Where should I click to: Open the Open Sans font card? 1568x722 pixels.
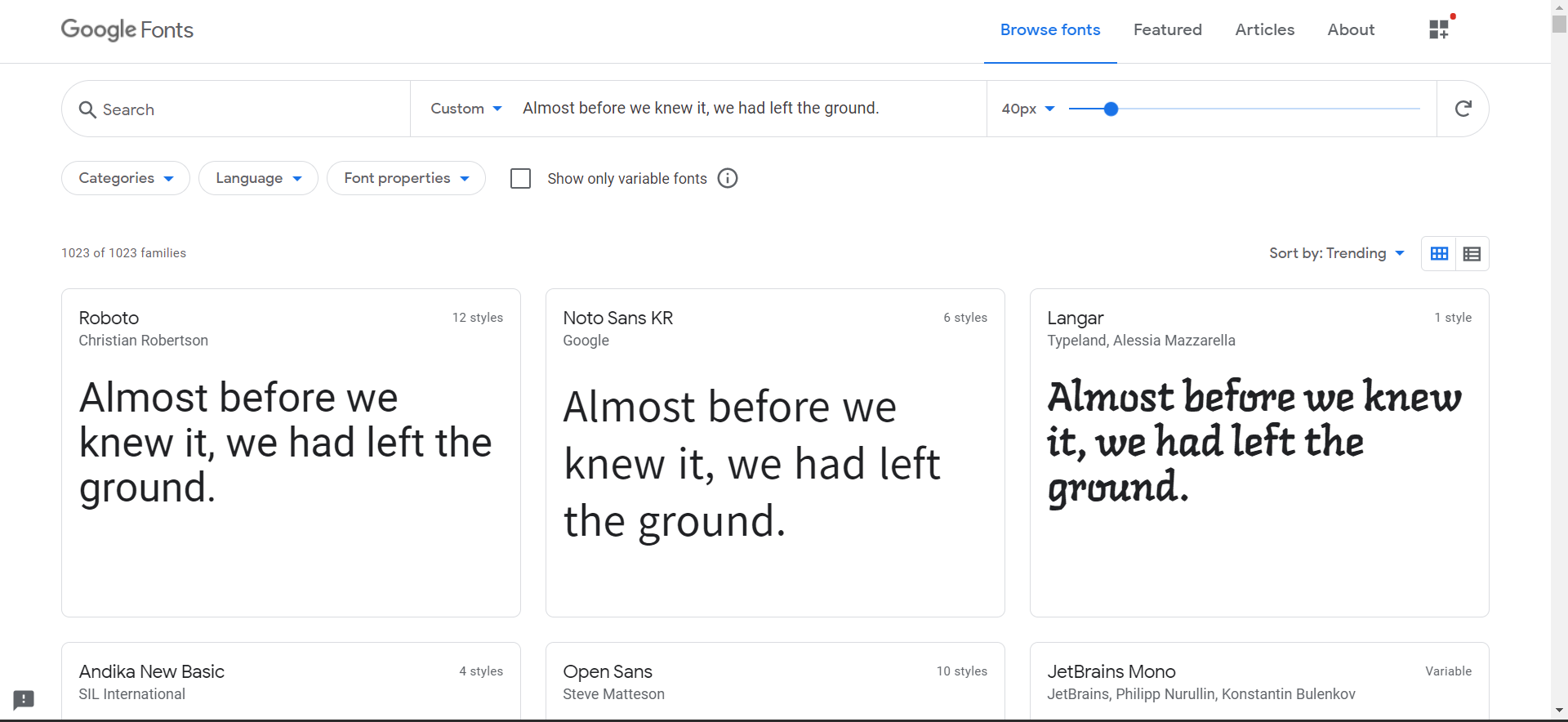pyautogui.click(x=775, y=682)
